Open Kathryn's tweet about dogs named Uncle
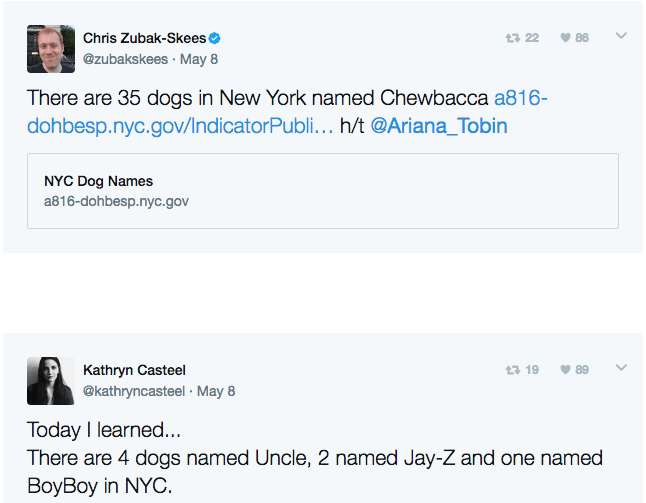The image size is (646, 503). [x=315, y=458]
